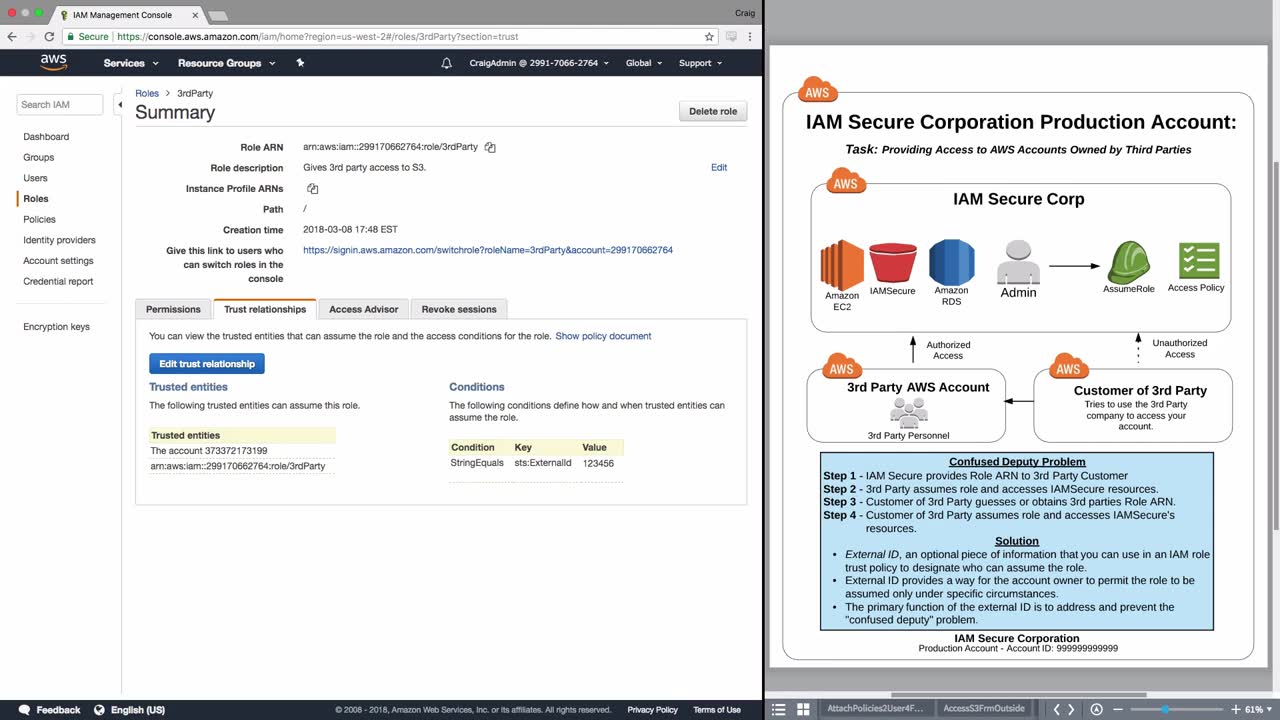Viewport: 1280px width, 720px height.
Task: Bookmark this page with the star icon
Action: click(709, 36)
